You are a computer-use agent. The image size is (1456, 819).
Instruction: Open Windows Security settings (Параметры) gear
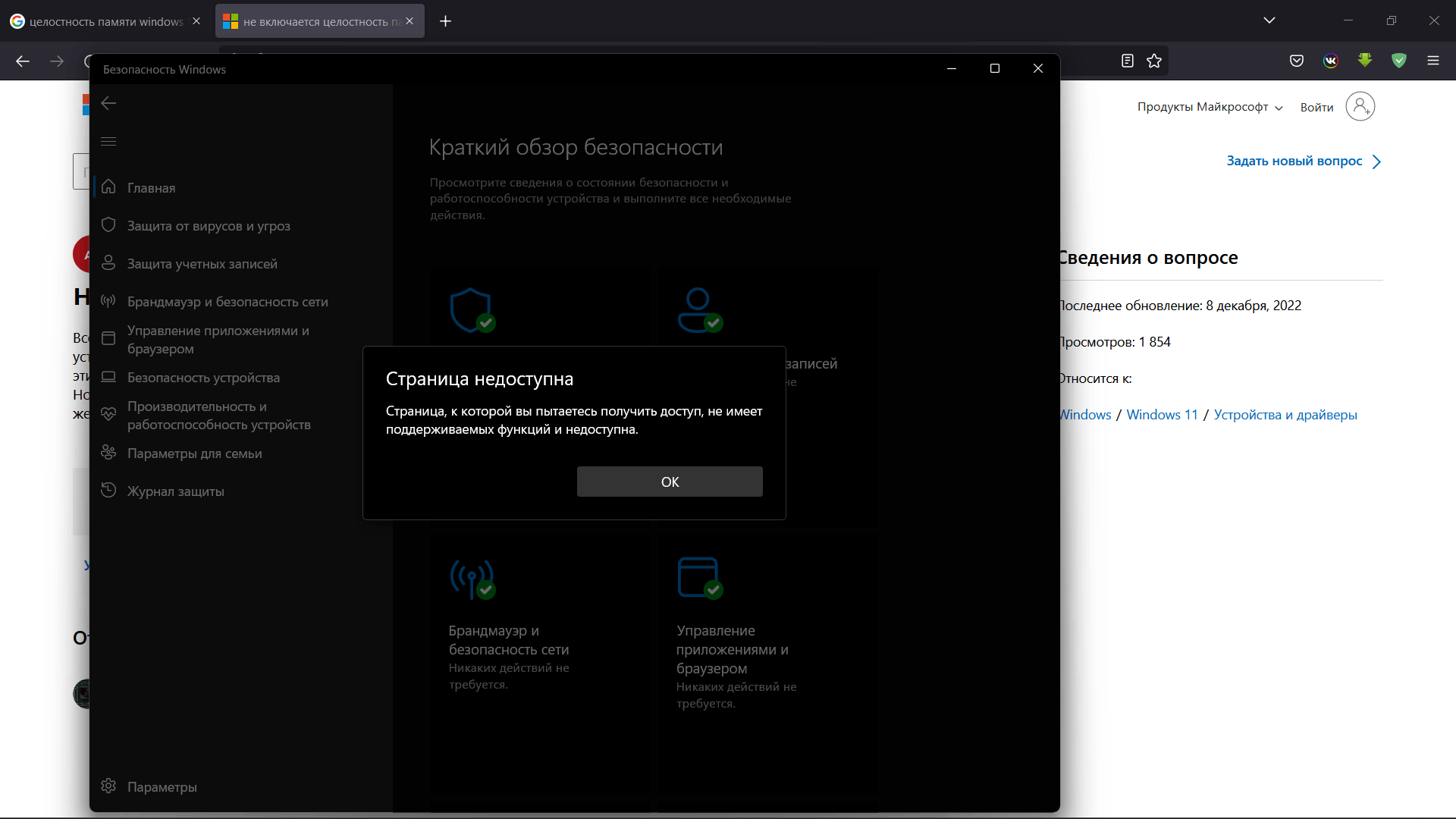click(108, 786)
